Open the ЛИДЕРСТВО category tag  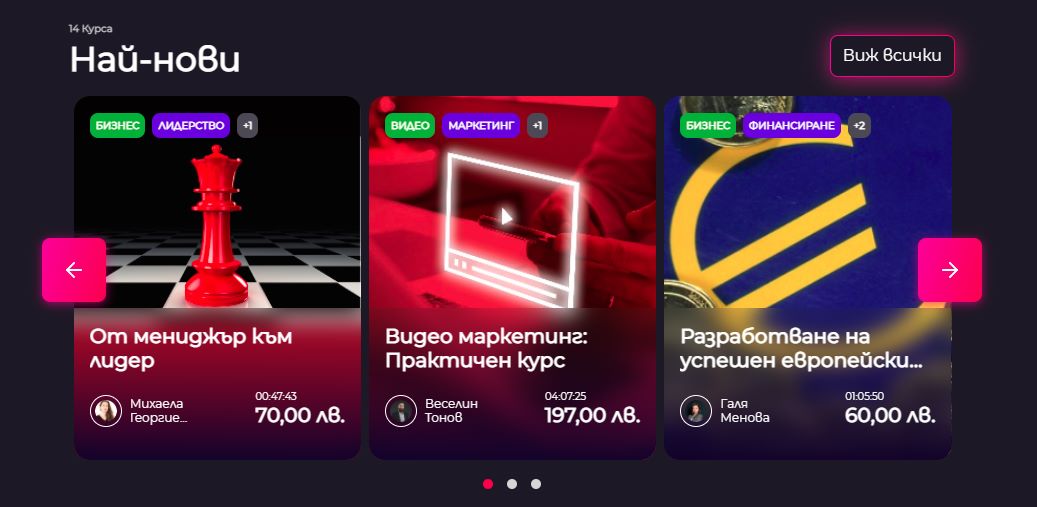point(191,126)
